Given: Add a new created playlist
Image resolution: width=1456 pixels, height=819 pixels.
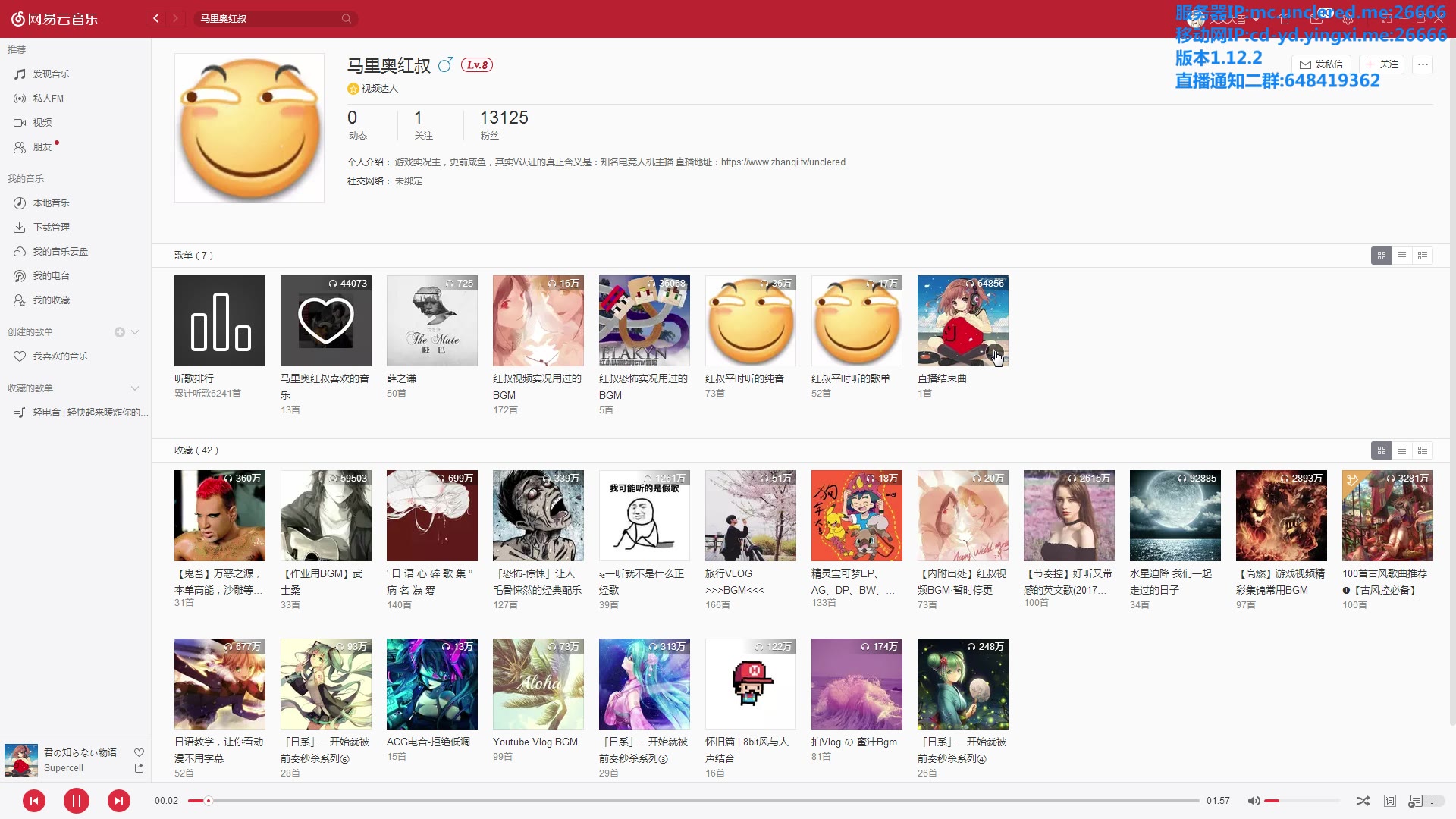Looking at the screenshot, I should coord(119,332).
